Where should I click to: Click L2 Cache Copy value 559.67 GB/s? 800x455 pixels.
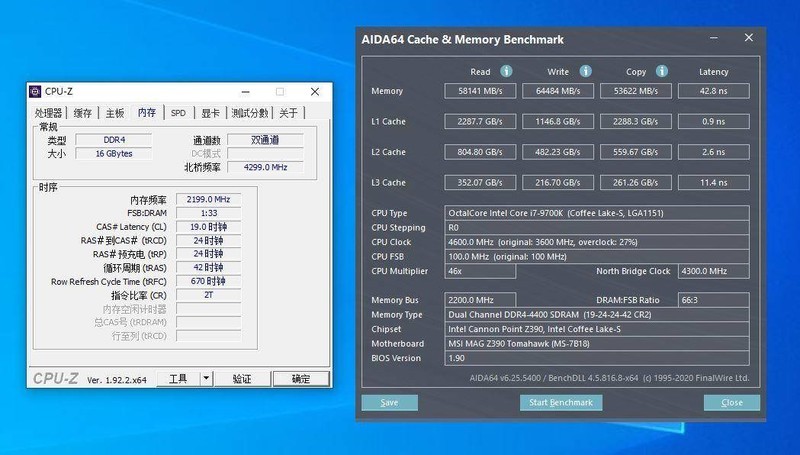pos(636,152)
